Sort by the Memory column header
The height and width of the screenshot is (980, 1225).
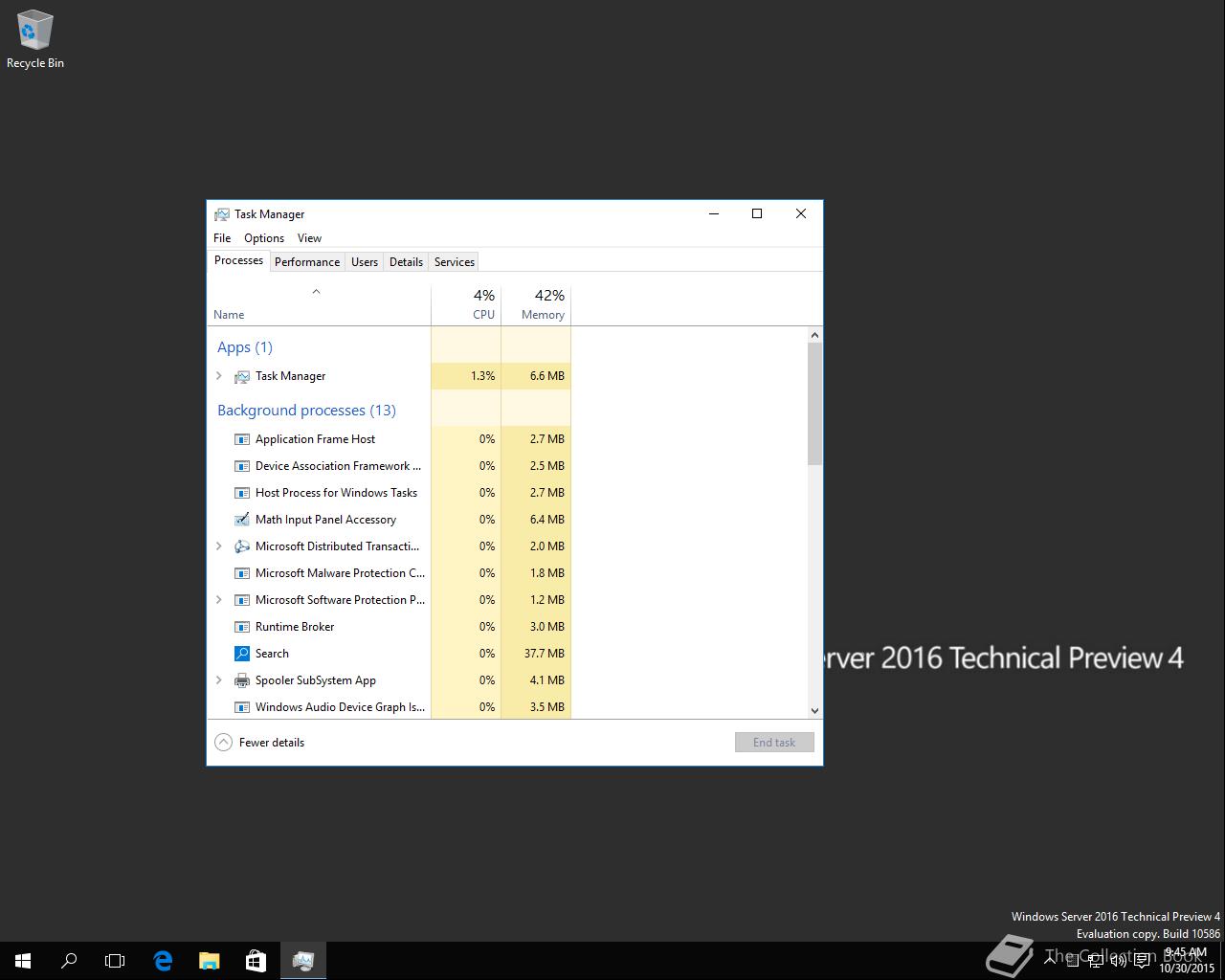click(x=536, y=305)
